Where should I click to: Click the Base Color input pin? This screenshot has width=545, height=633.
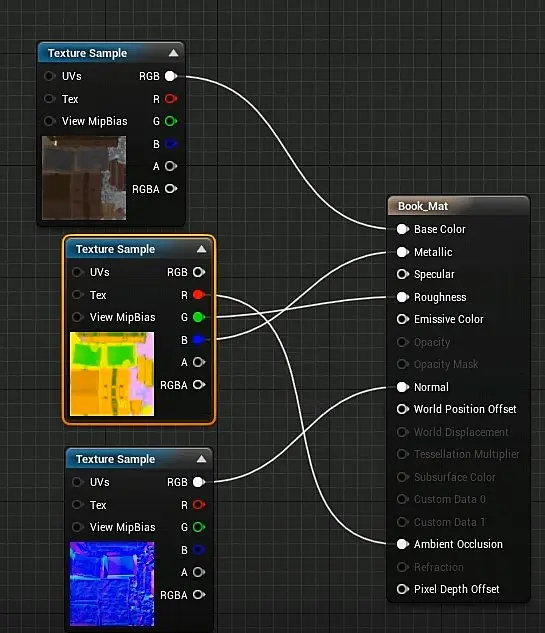tap(402, 229)
